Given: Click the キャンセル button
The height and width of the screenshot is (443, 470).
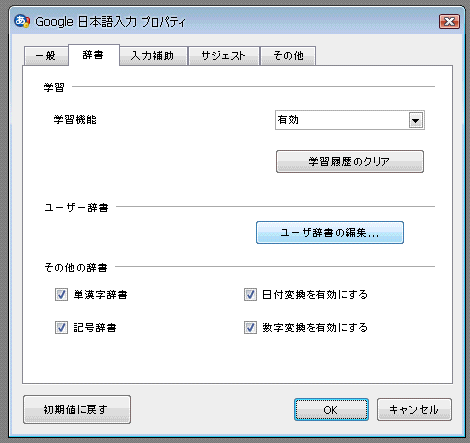Looking at the screenshot, I should [414, 410].
